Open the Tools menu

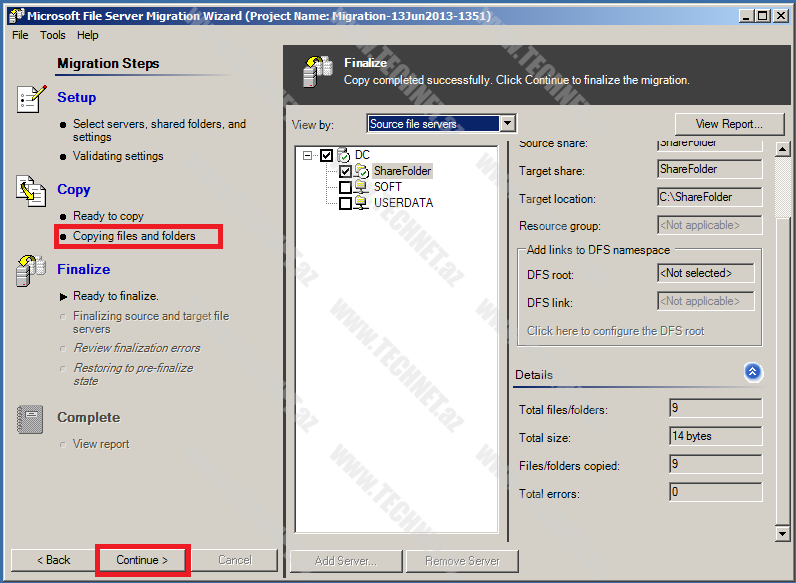click(x=52, y=35)
